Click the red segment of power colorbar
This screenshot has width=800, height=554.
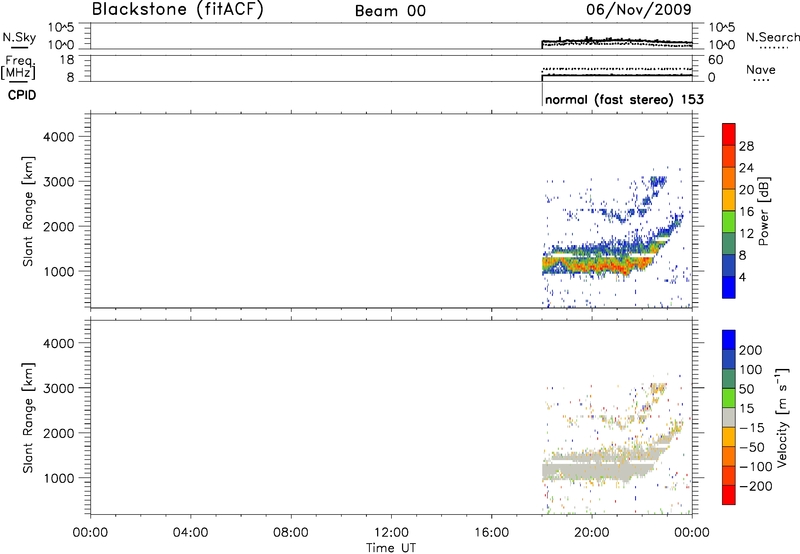pos(729,134)
